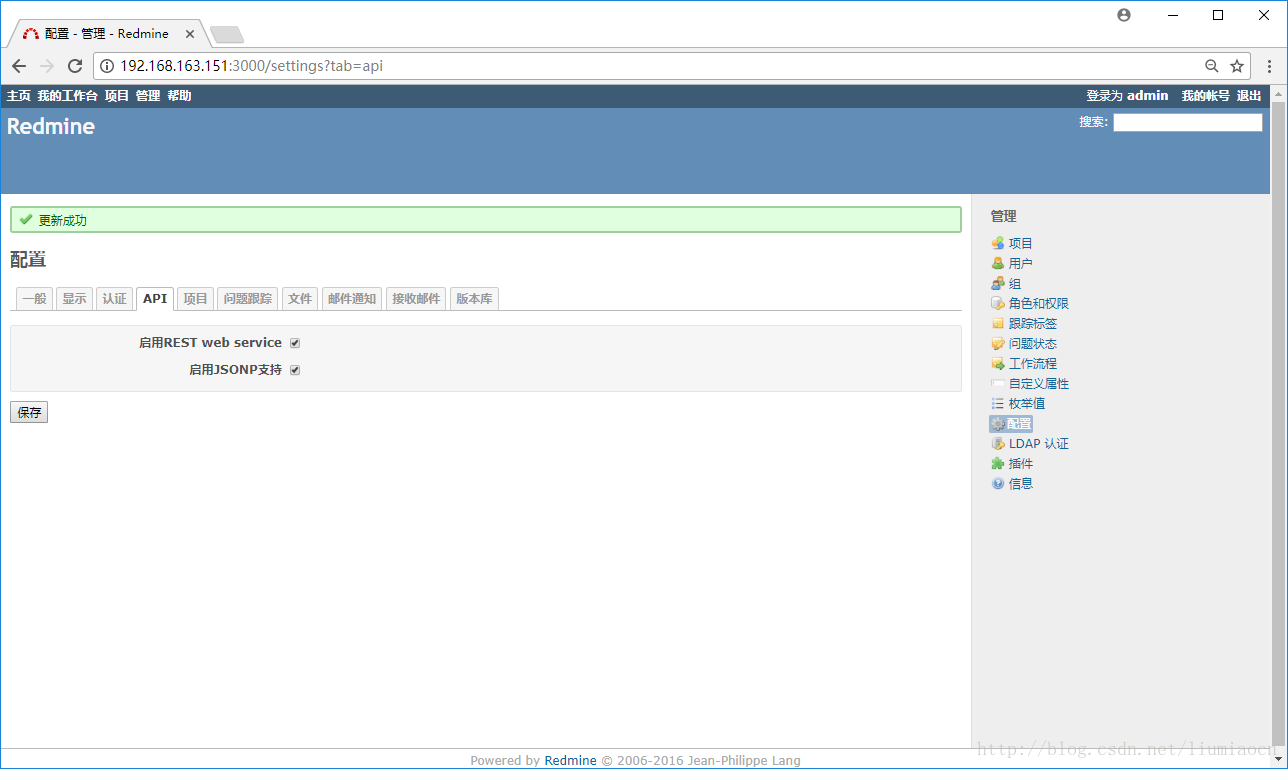Viewport: 1288px width, 769px height.
Task: Click the search input field
Action: (1188, 122)
